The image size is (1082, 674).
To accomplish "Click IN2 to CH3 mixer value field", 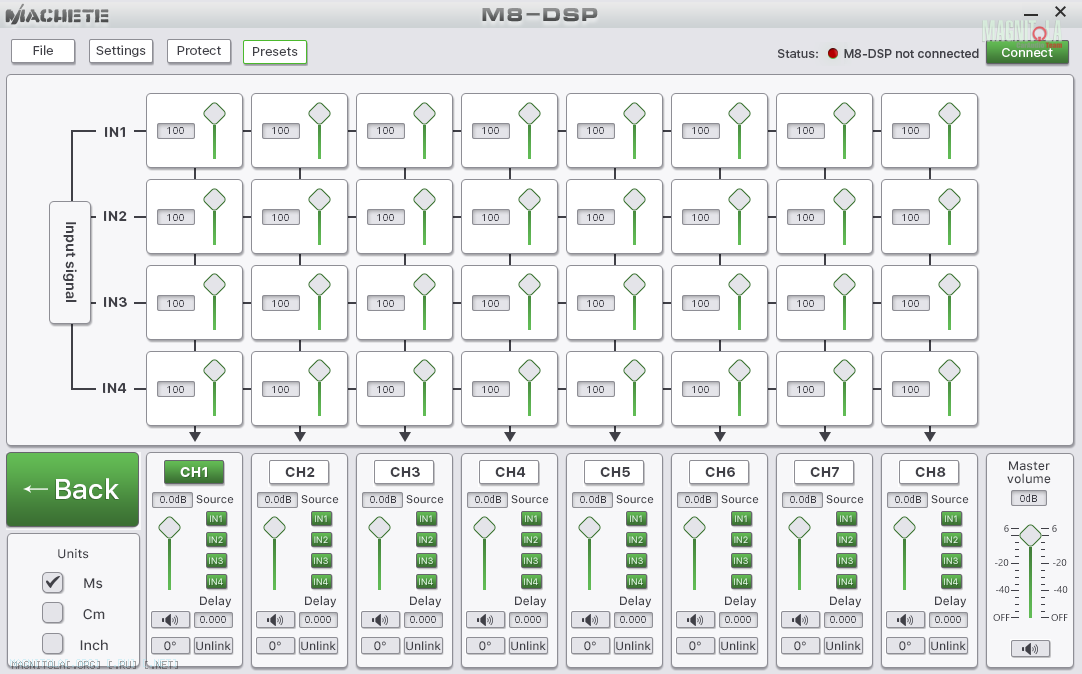I will (385, 217).
